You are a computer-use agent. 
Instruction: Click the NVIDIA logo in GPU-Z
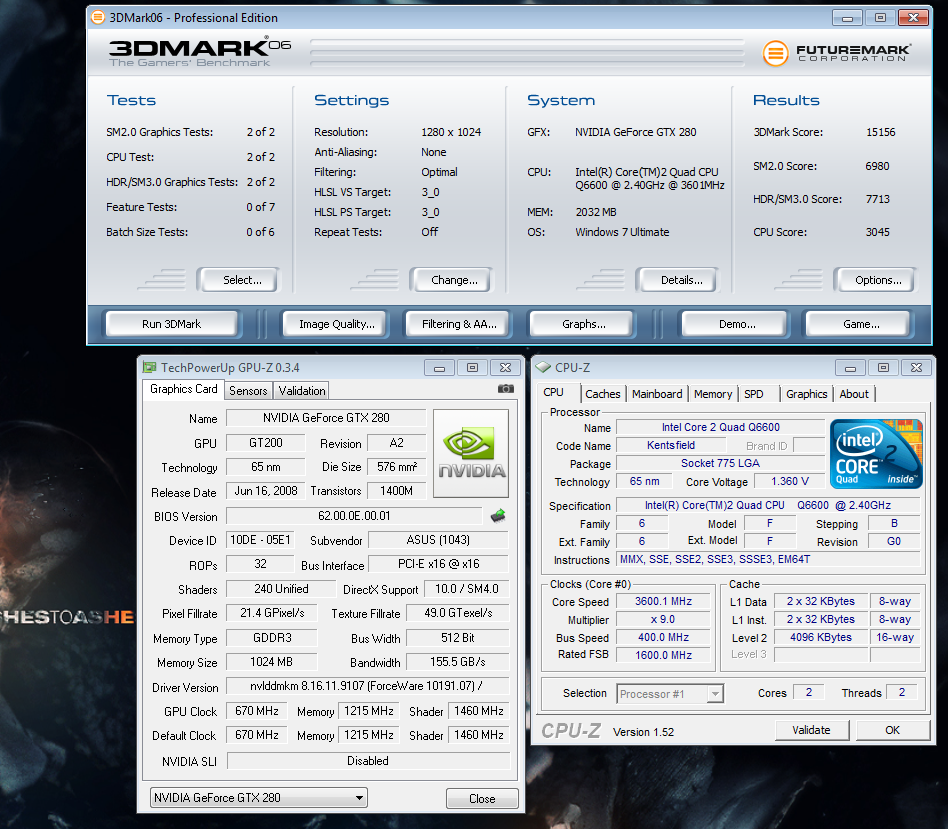coord(471,454)
